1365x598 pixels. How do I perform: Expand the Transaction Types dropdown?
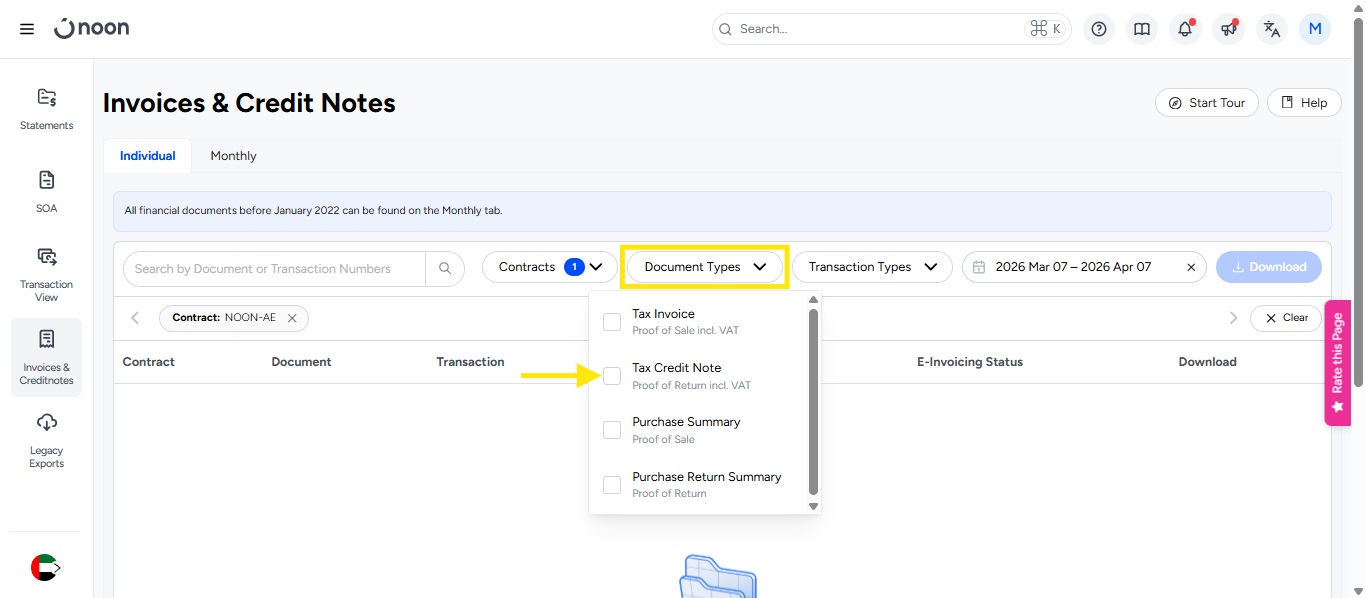[x=871, y=267]
